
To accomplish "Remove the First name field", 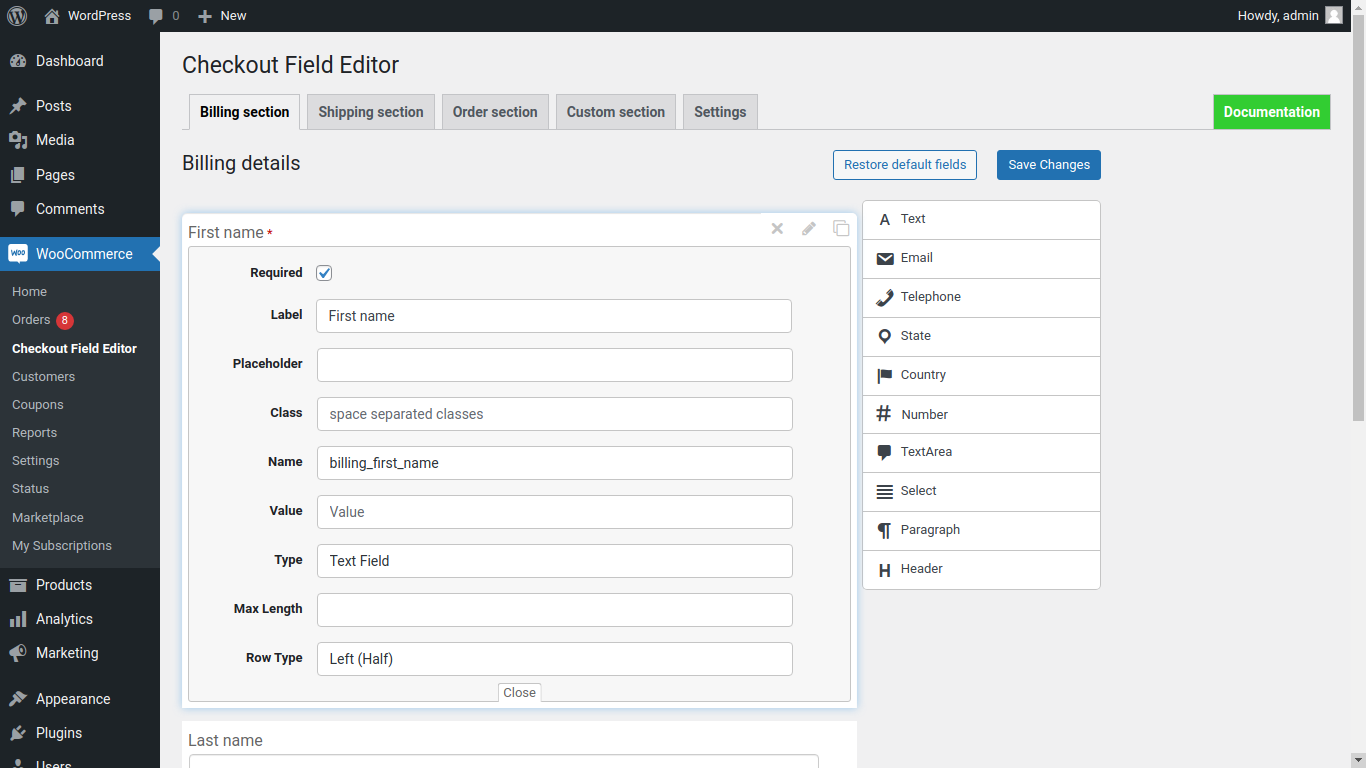I will click(x=777, y=229).
